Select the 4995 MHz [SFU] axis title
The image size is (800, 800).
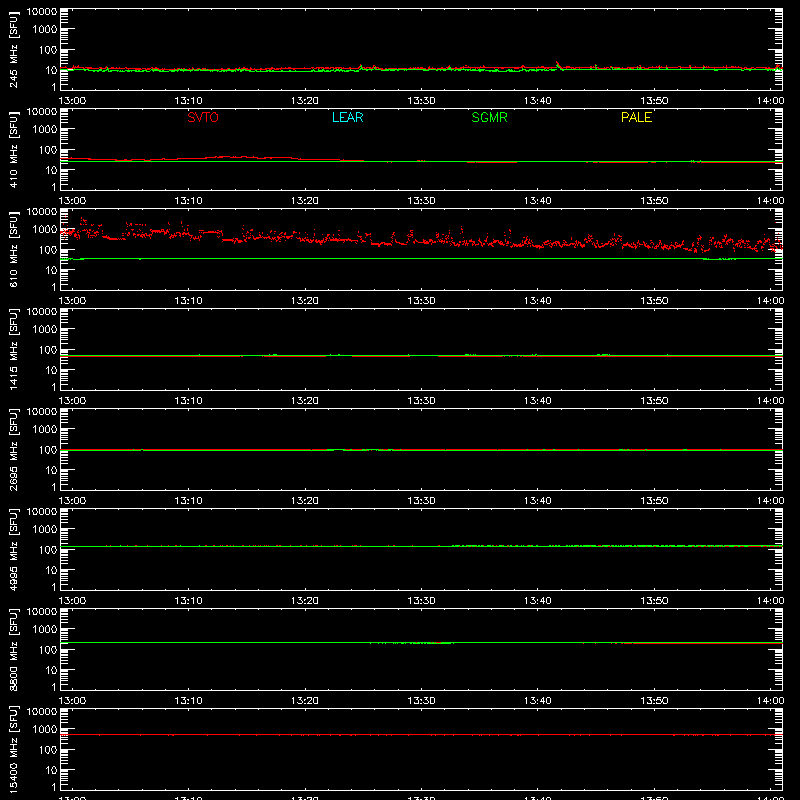pos(13,549)
